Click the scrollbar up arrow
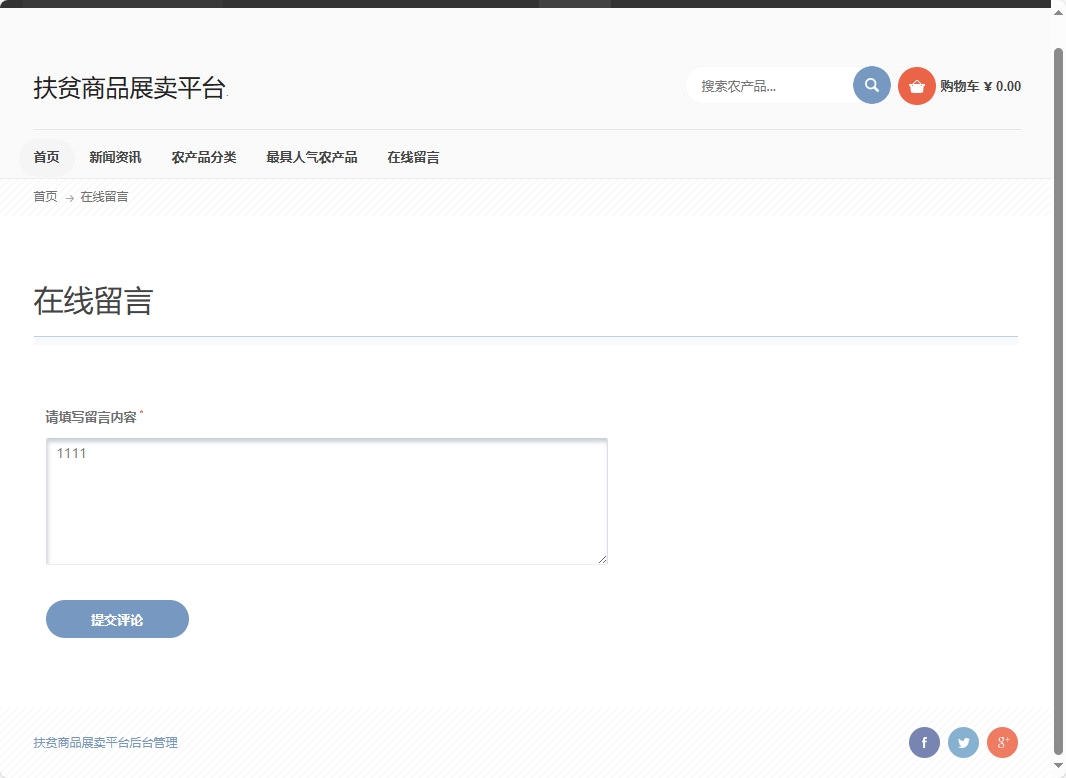This screenshot has width=1066, height=778. (1057, 11)
